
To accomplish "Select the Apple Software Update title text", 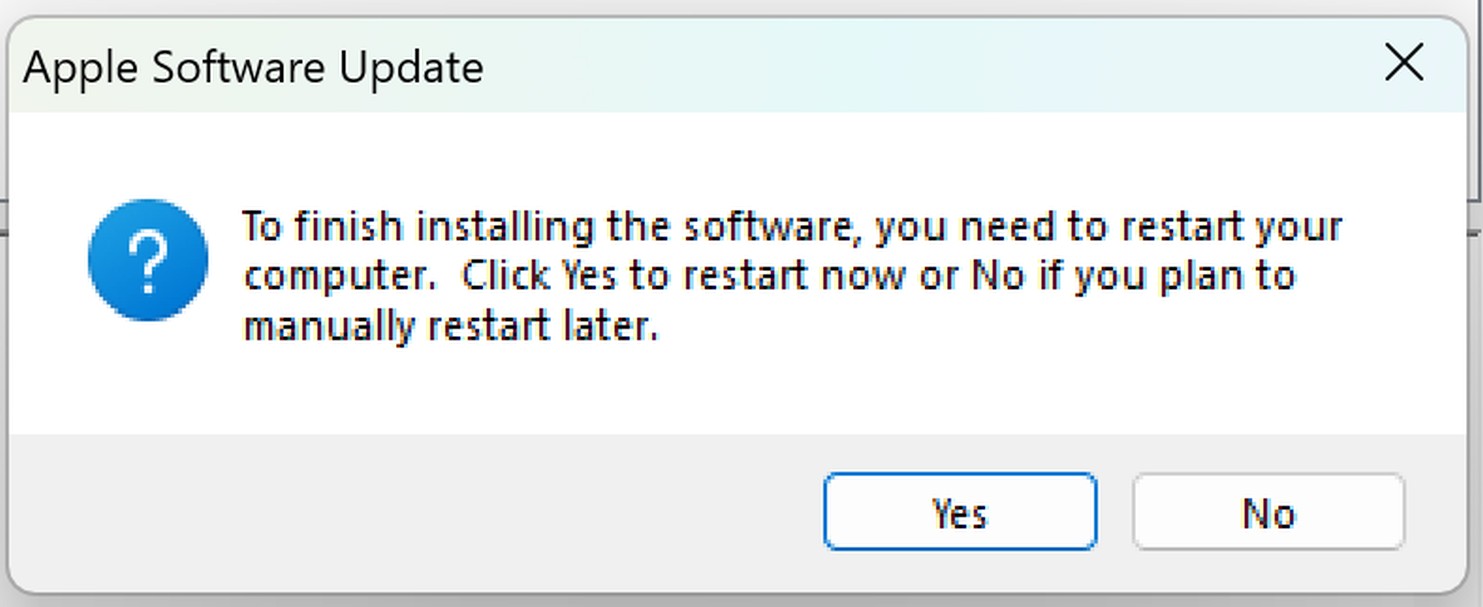I will (253, 68).
